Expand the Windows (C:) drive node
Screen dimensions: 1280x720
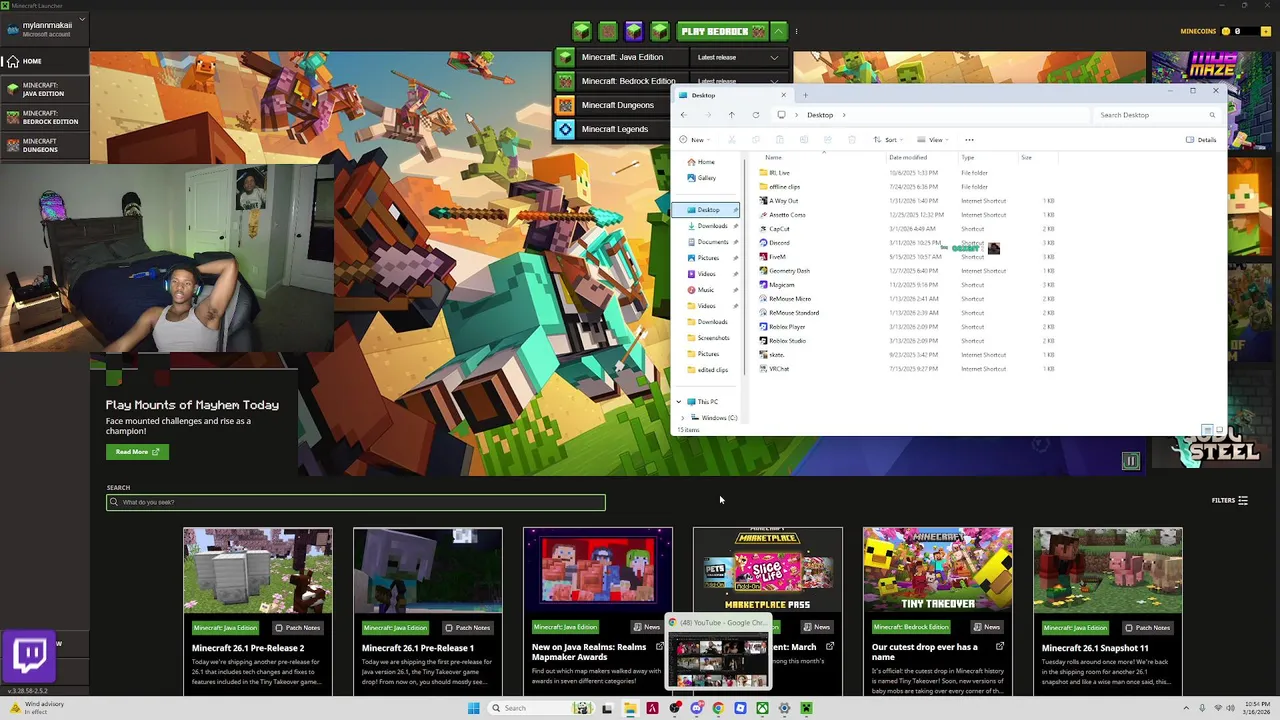683,418
